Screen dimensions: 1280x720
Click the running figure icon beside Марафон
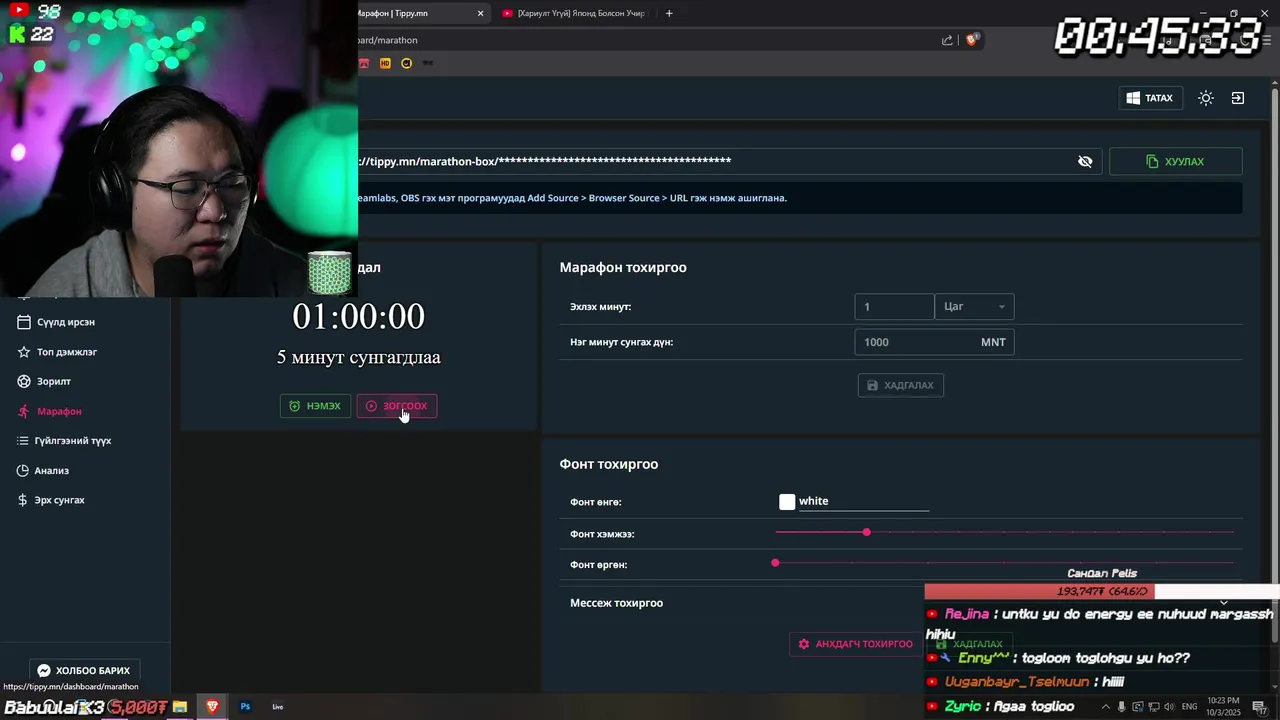24,411
